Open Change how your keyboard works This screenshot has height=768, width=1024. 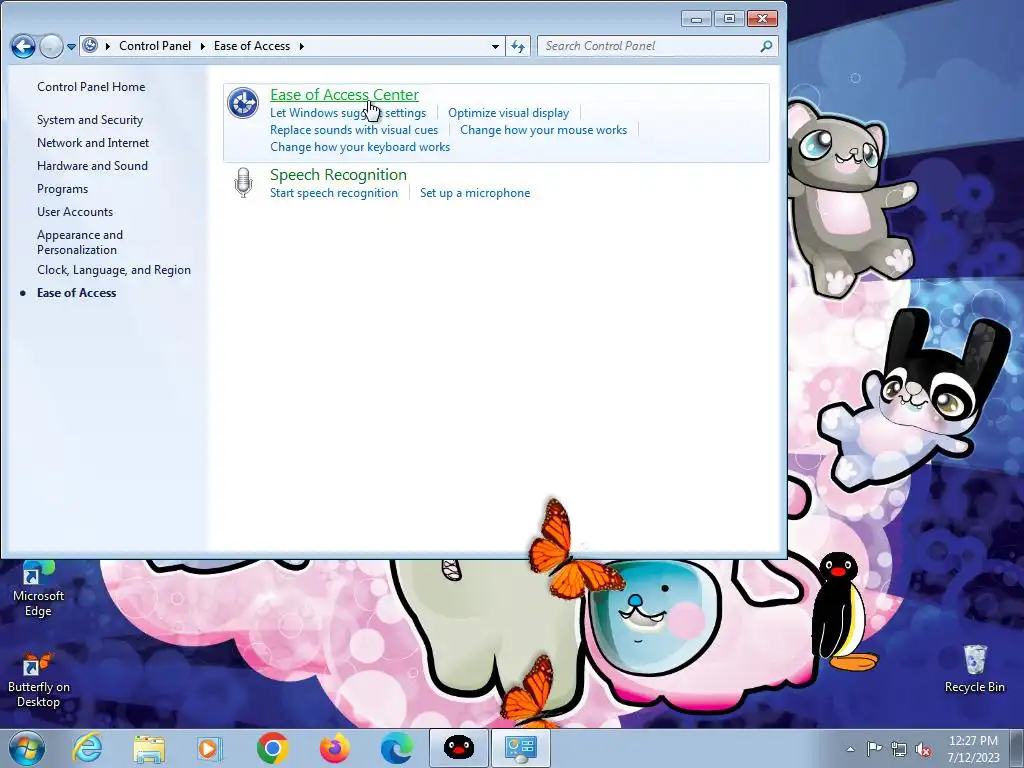360,147
